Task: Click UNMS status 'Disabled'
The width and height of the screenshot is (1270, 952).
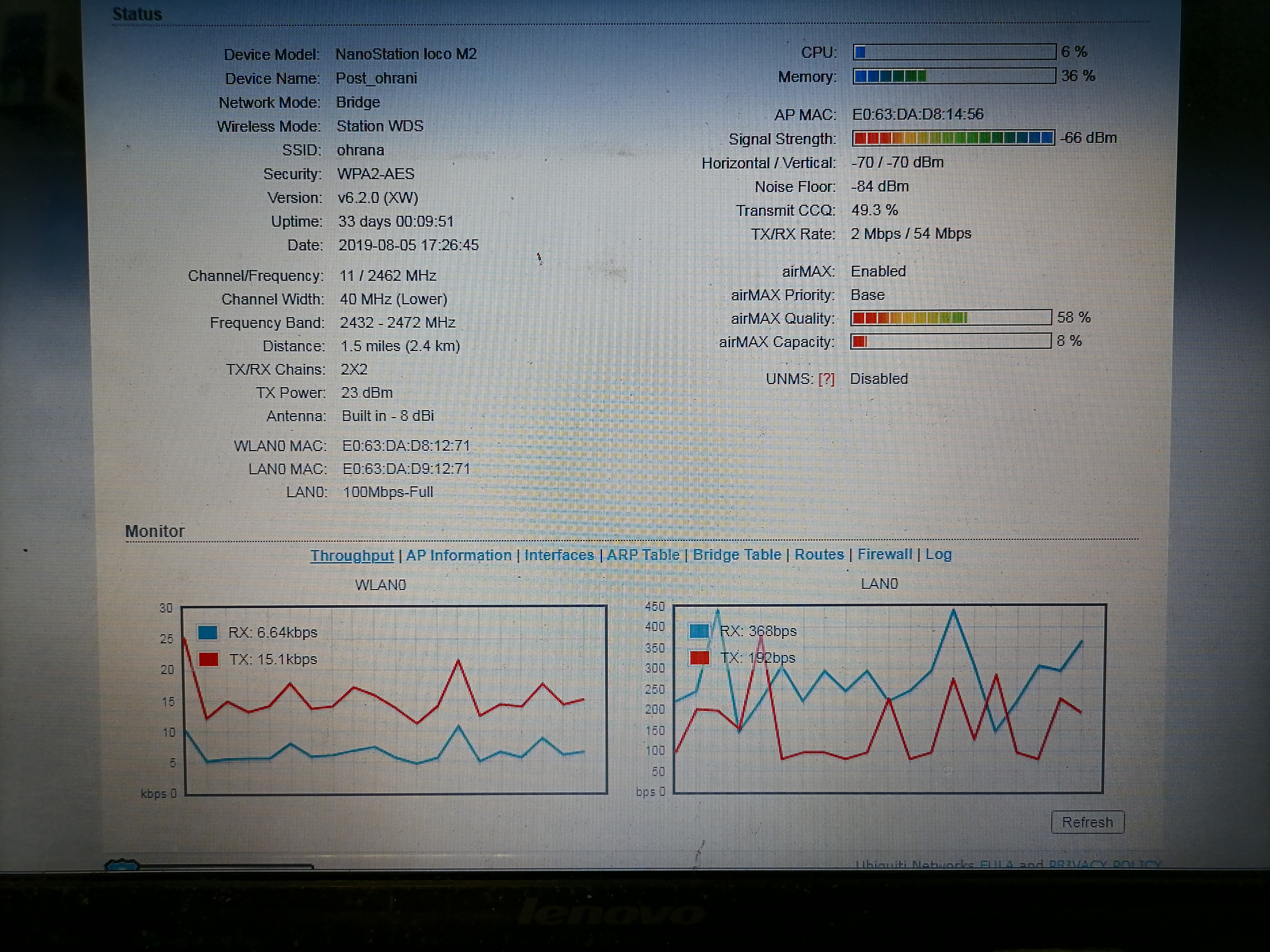Action: (879, 379)
